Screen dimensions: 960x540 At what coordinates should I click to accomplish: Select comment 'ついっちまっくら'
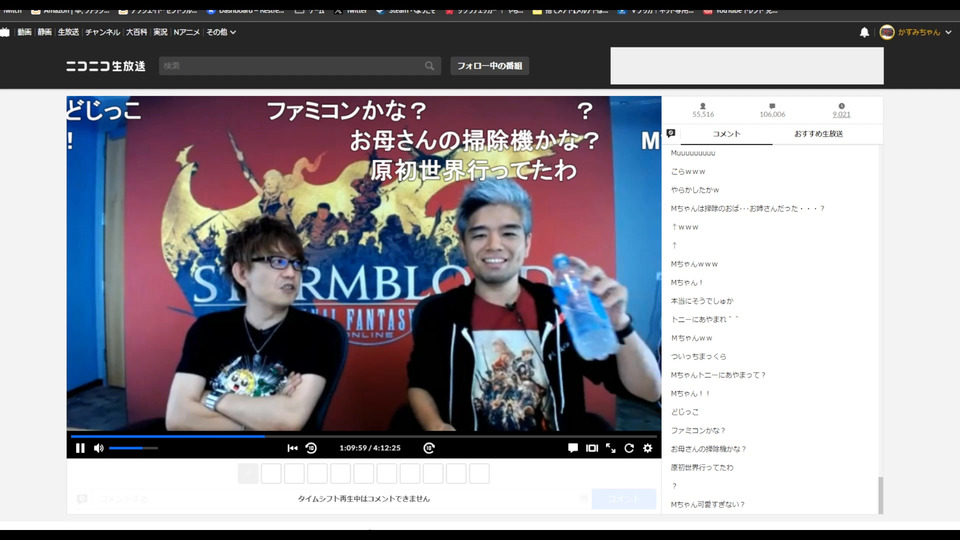pyautogui.click(x=699, y=356)
